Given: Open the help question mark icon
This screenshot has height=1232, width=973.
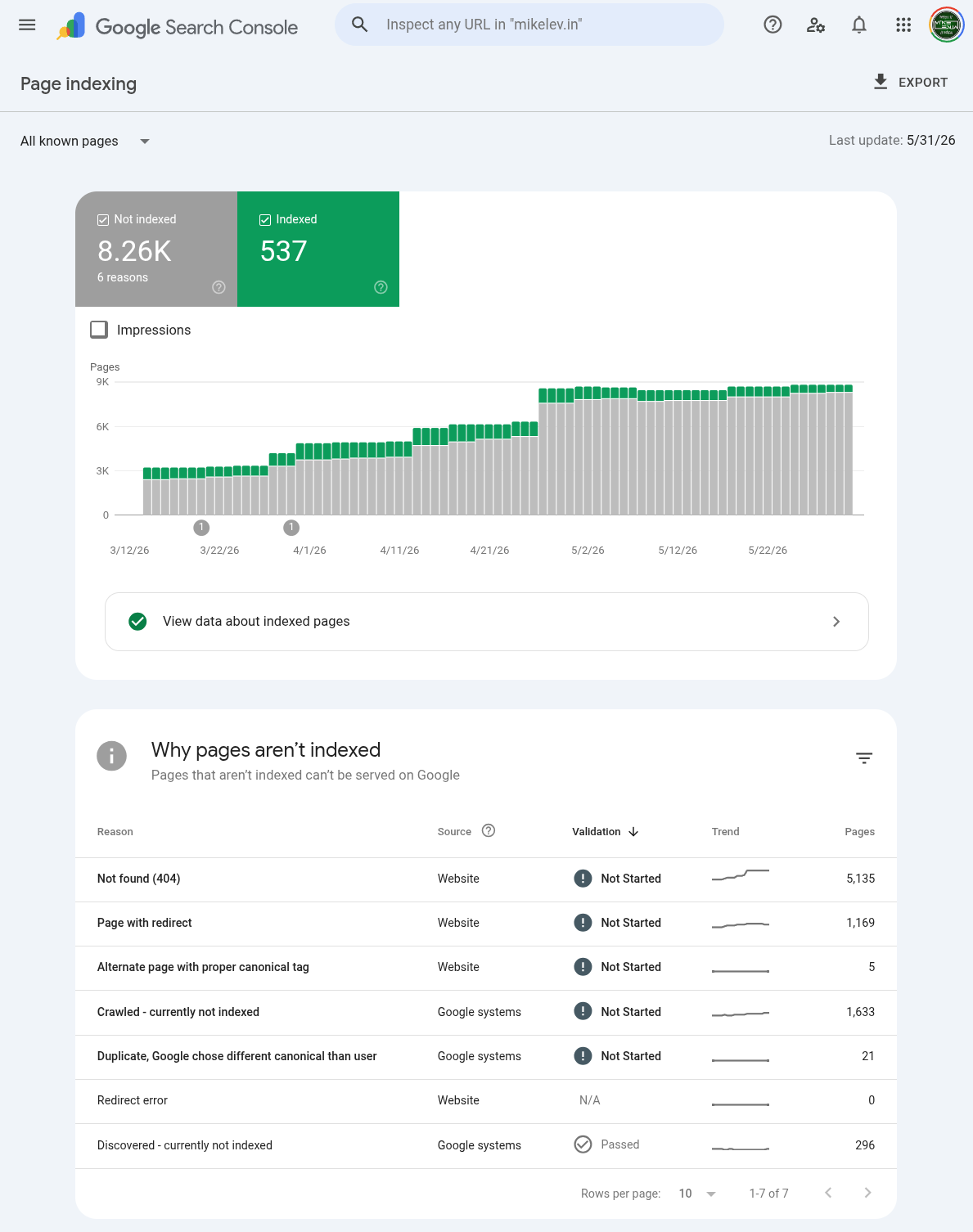Looking at the screenshot, I should pos(773,25).
